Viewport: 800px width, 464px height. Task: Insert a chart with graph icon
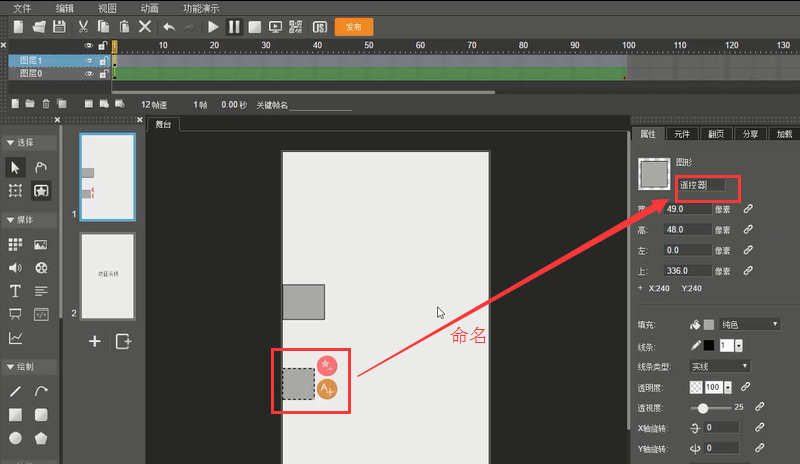[x=15, y=337]
